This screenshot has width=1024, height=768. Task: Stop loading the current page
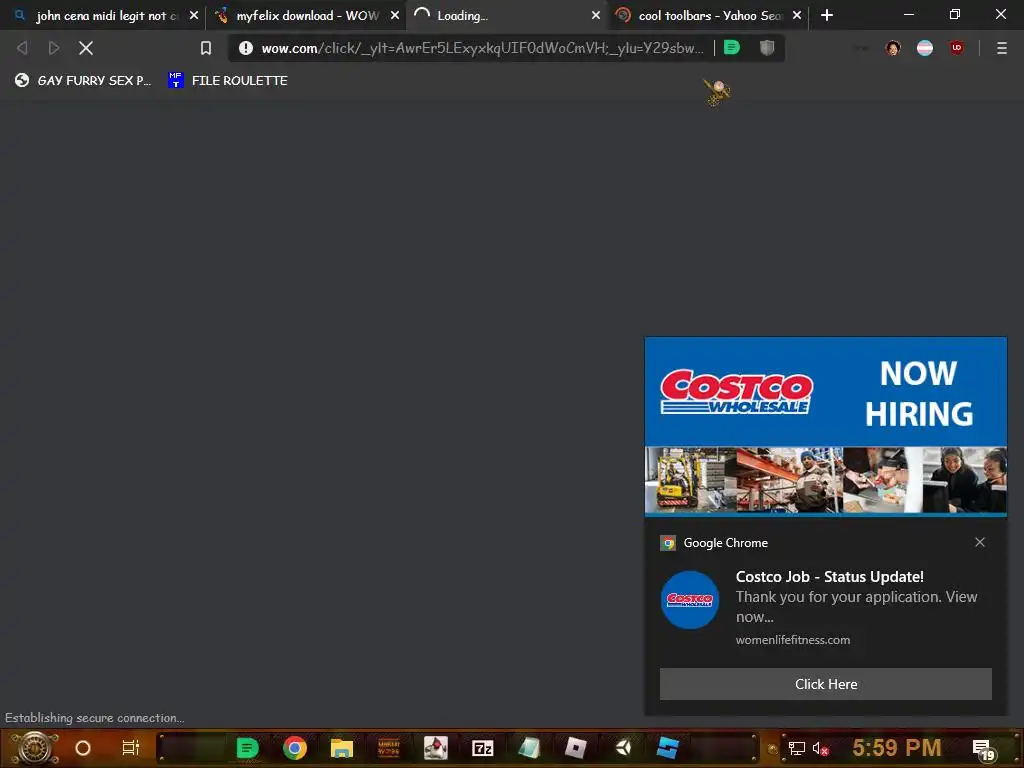point(86,48)
